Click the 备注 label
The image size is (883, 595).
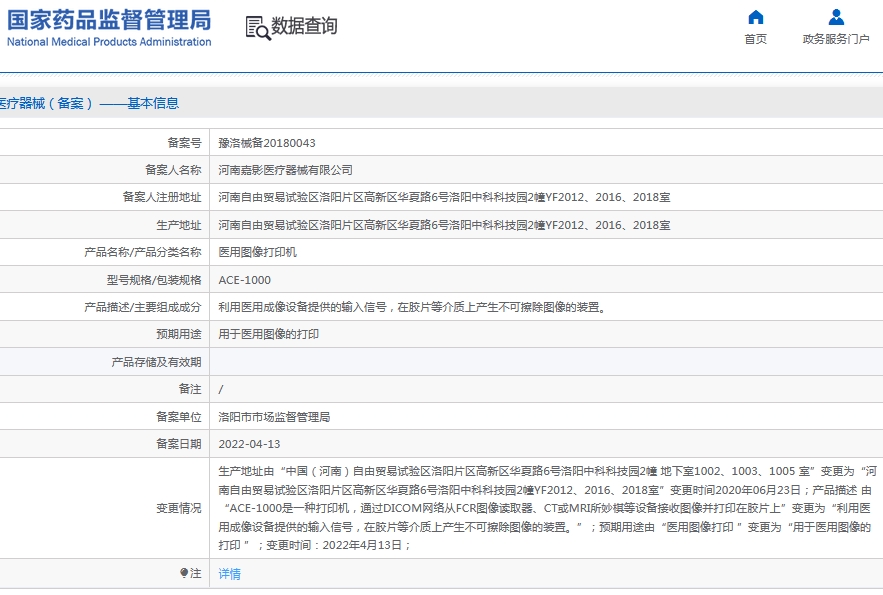tap(190, 389)
